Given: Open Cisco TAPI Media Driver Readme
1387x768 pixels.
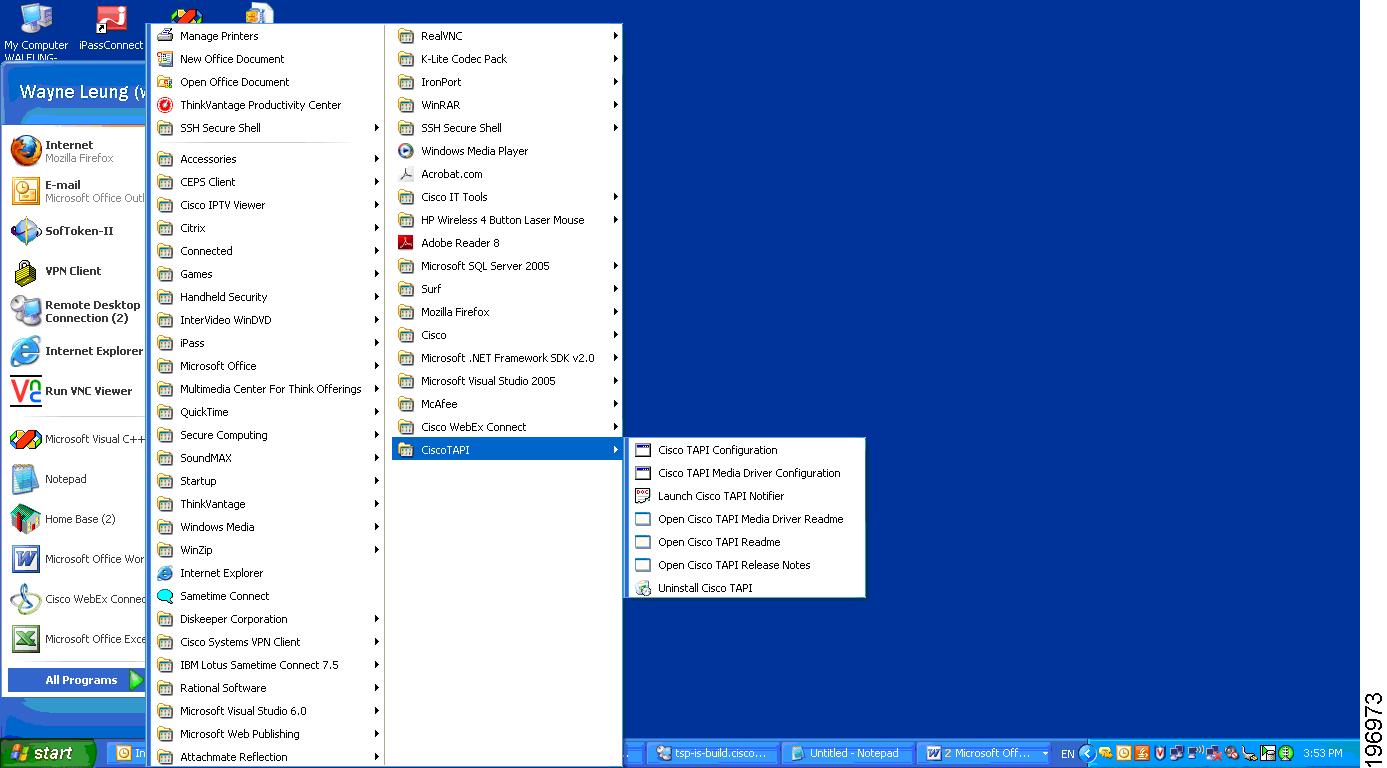Looking at the screenshot, I should click(x=745, y=519).
